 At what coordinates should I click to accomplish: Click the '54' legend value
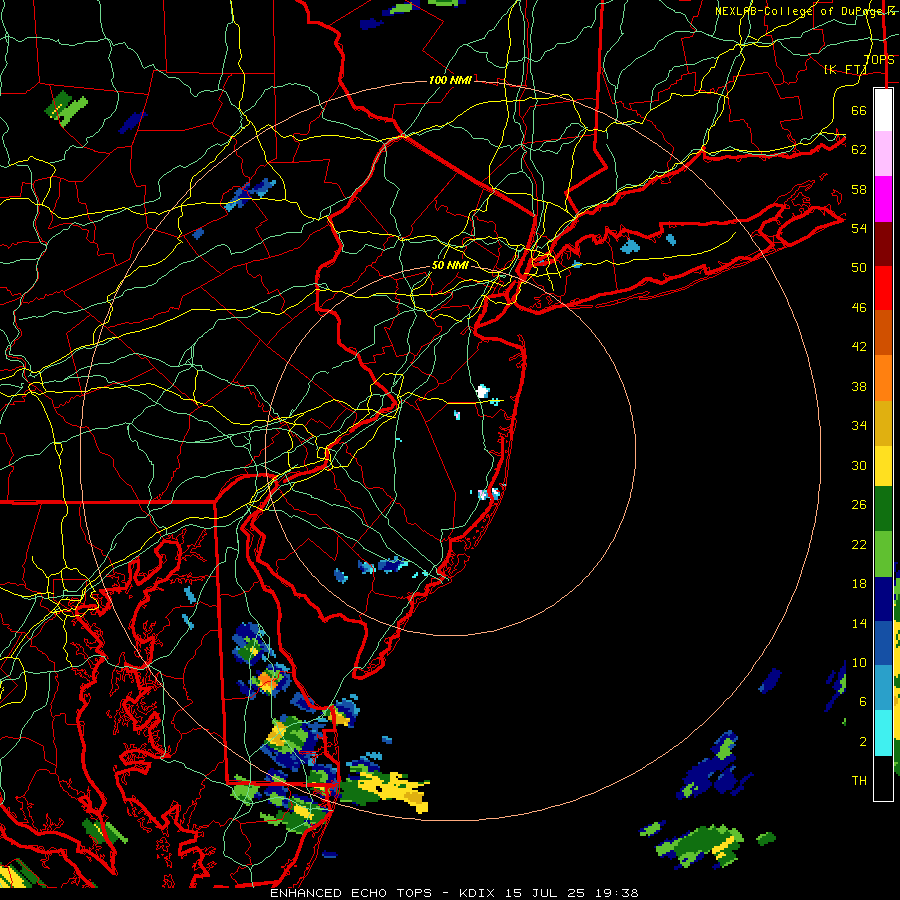[859, 228]
